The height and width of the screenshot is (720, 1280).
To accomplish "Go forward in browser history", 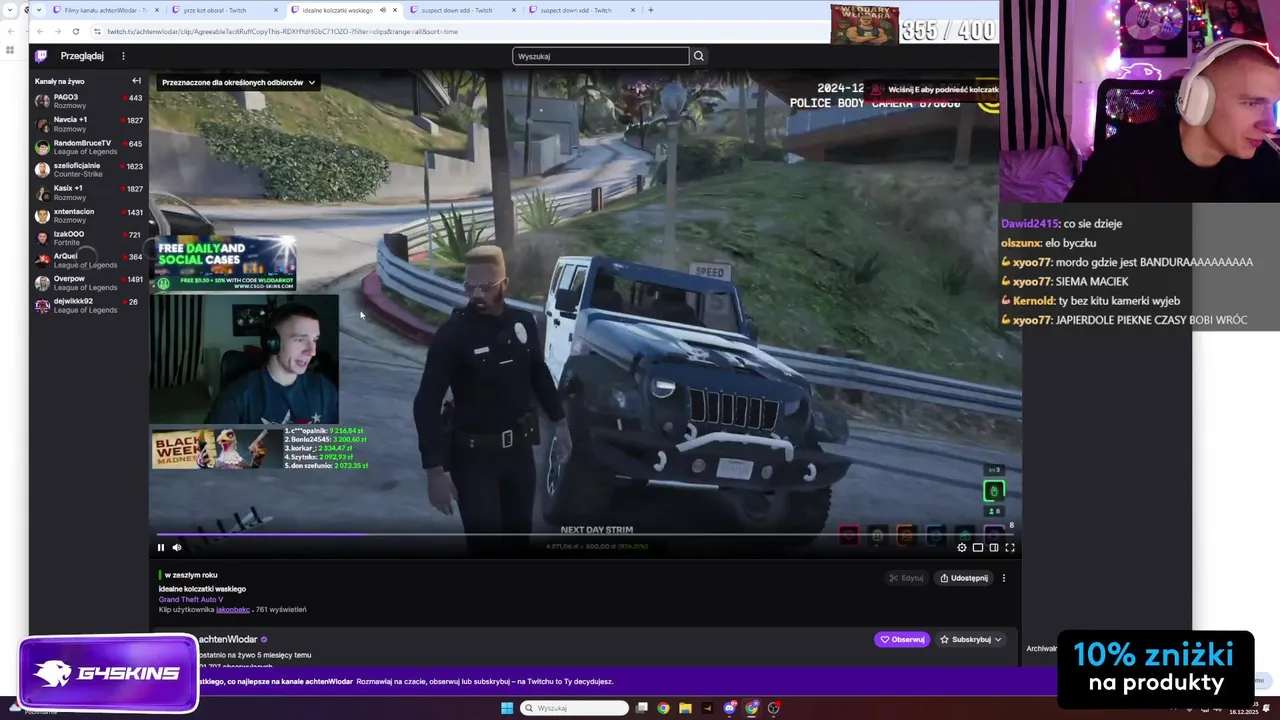I will 57,31.
